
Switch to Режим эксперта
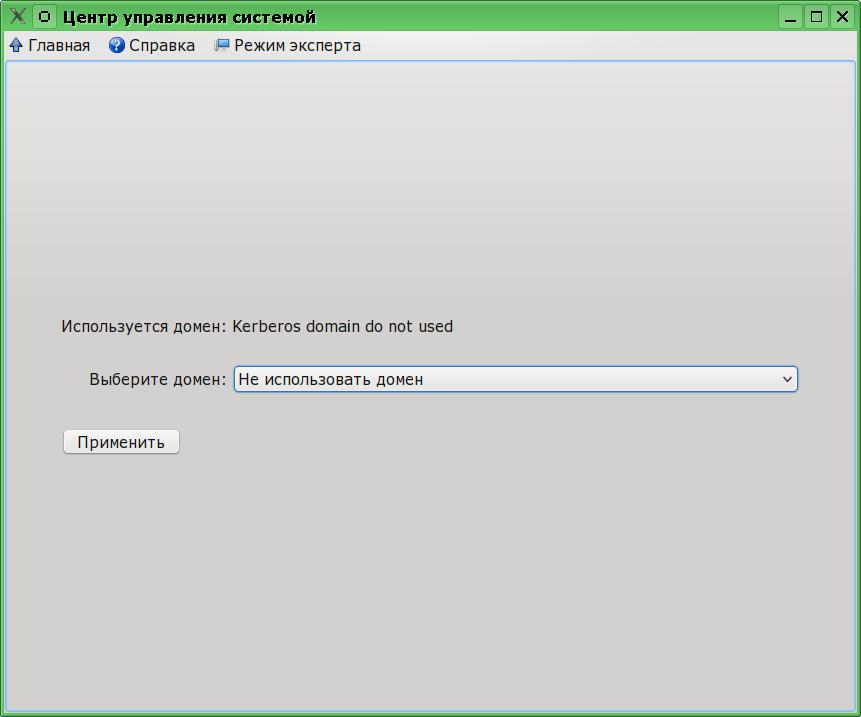coord(297,45)
